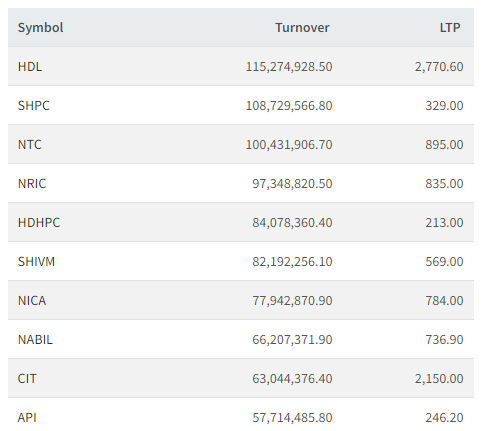
Task: Click turnover value 115,274,928.50
Action: 289,67
